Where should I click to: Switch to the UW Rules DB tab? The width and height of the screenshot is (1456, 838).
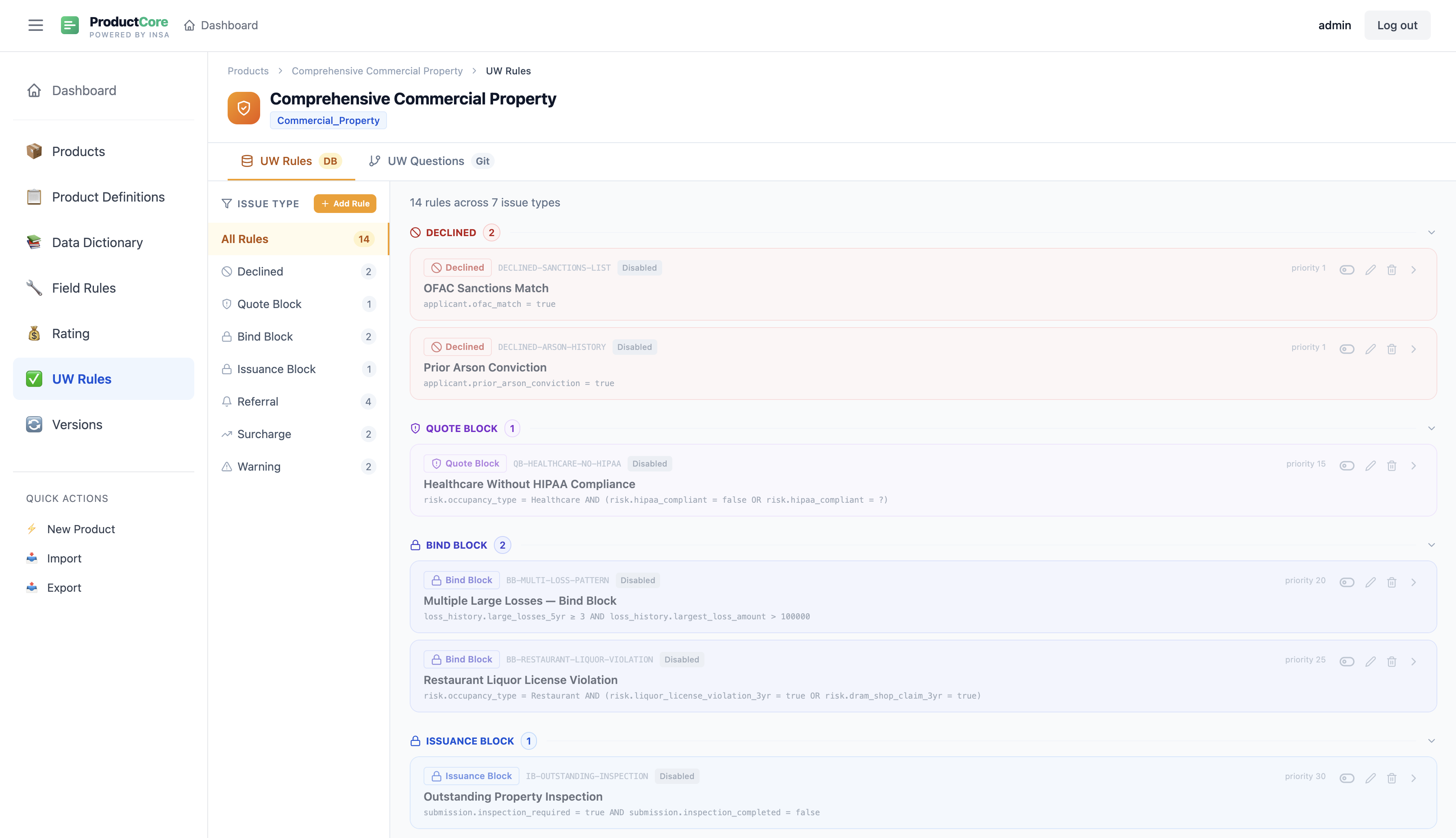[x=291, y=161]
